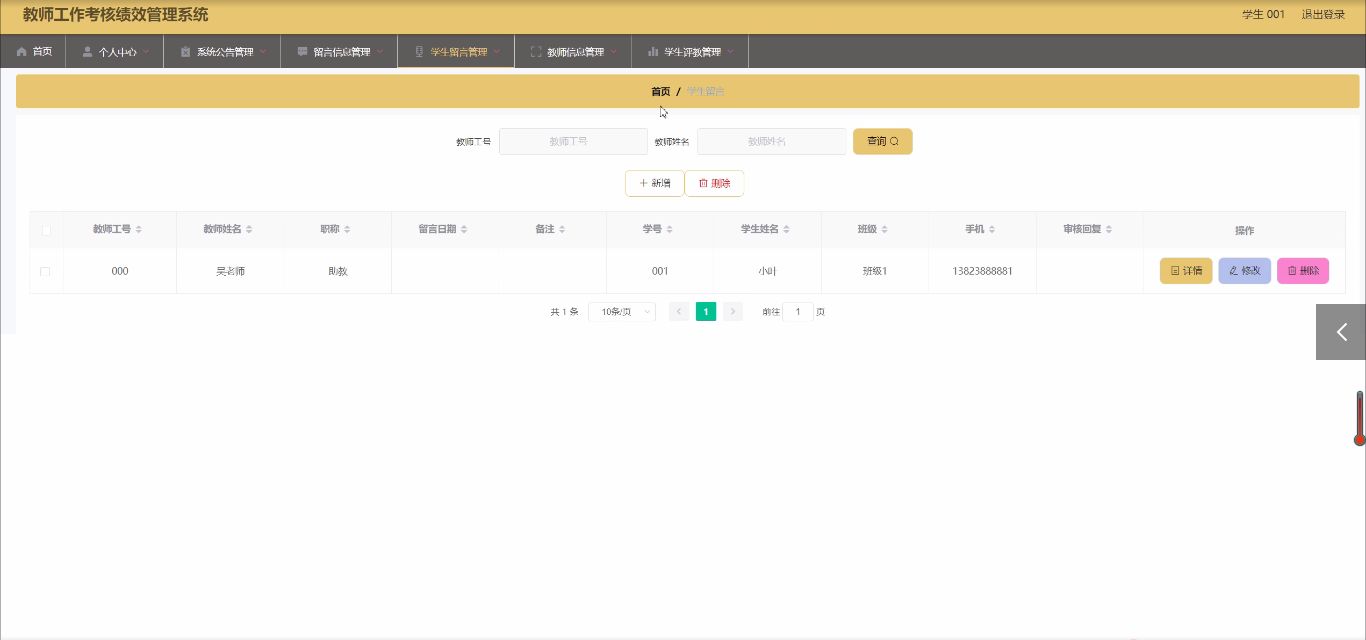The height and width of the screenshot is (640, 1366).
Task: Click the 吴老师 name cell
Action: 230,272
